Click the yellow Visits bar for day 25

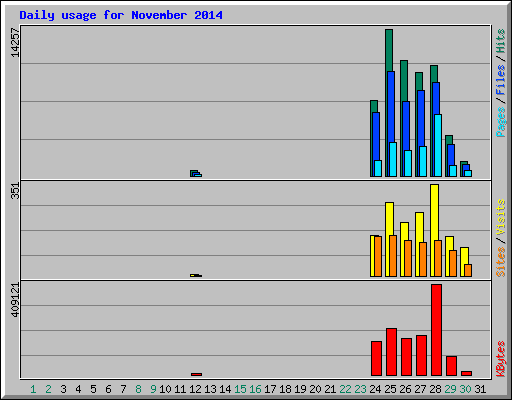click(389, 219)
